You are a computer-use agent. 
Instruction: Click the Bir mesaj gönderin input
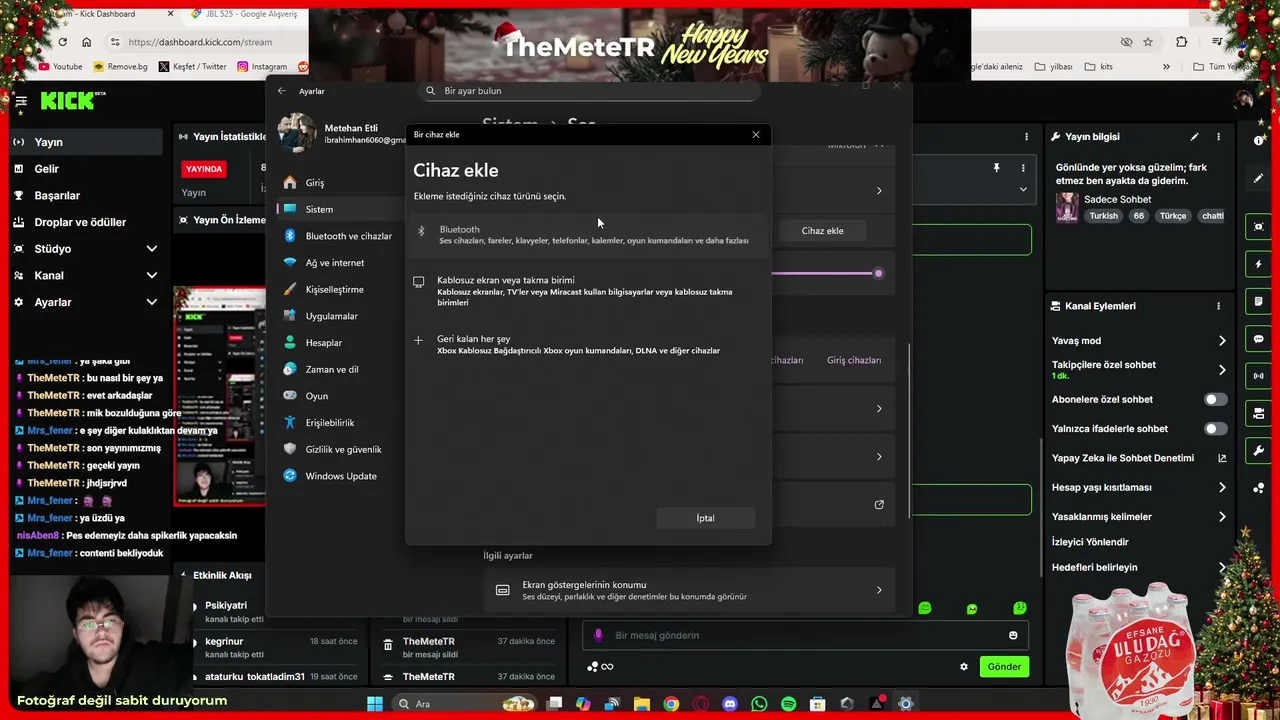coord(805,635)
